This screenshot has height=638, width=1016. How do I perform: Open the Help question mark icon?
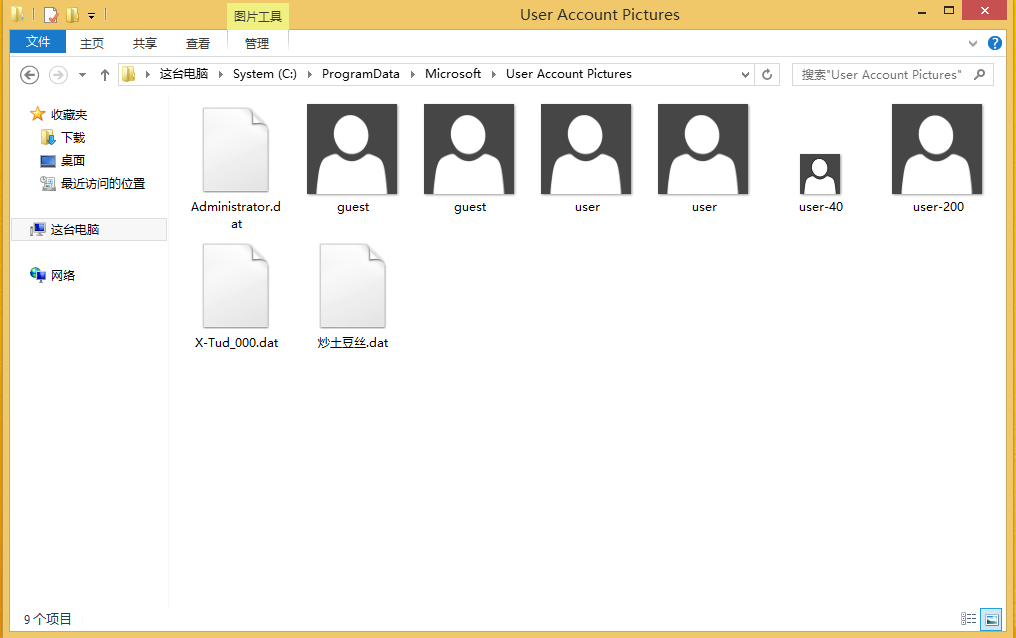point(995,43)
